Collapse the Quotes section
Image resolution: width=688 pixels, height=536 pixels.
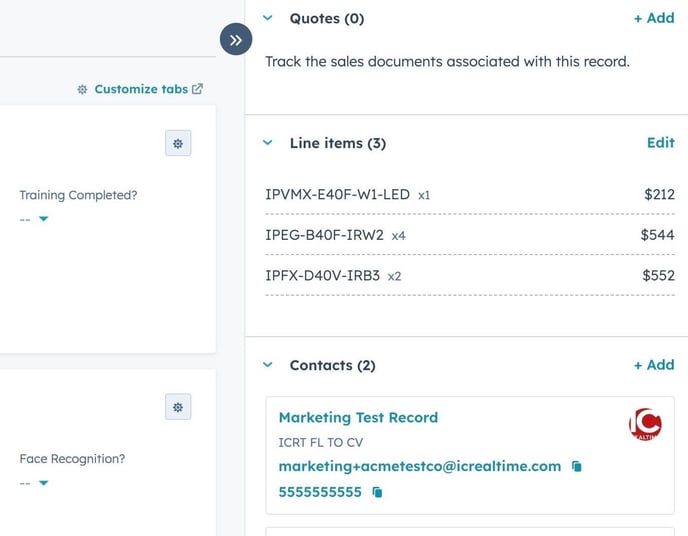point(267,18)
